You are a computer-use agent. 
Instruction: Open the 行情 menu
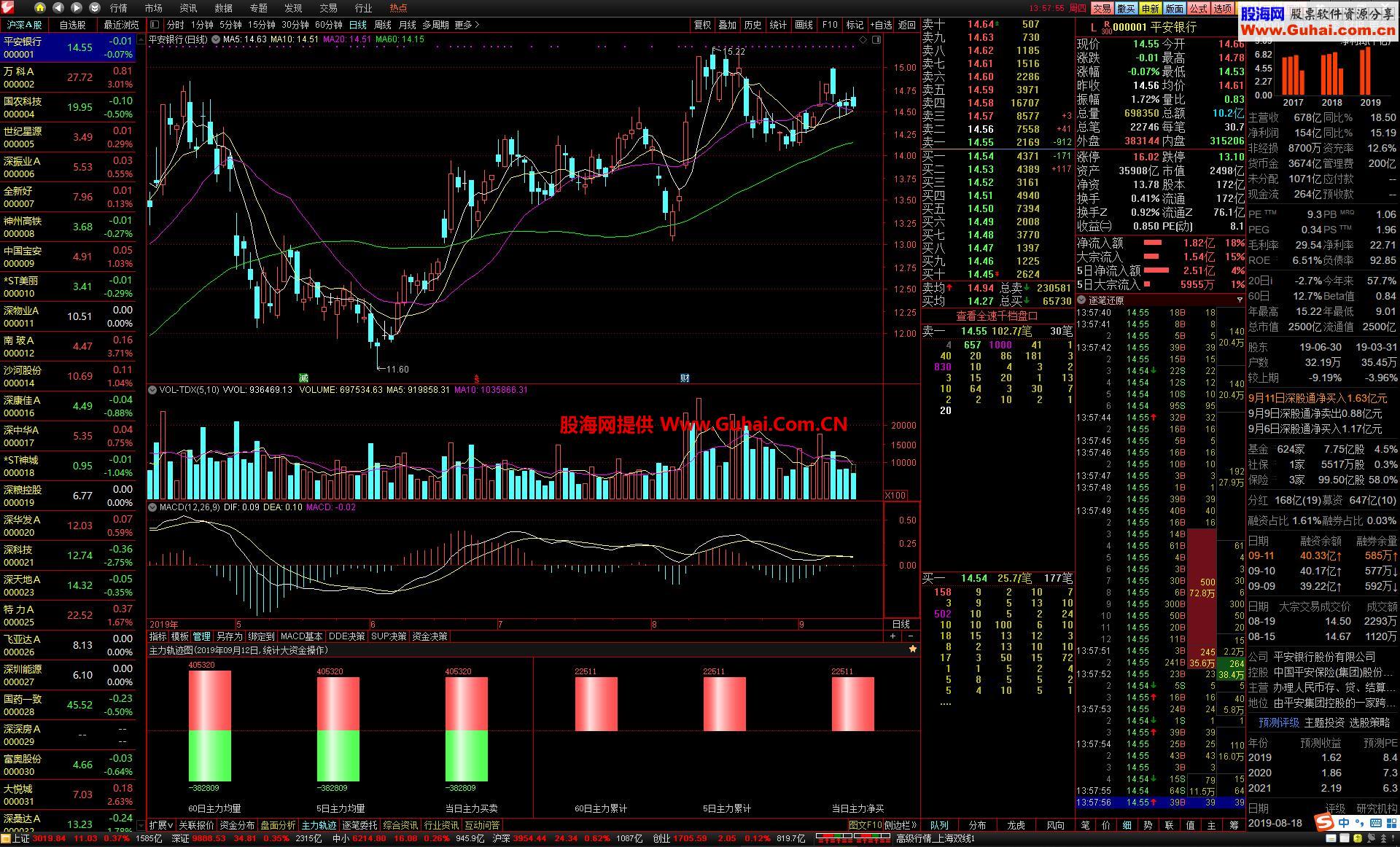point(118,8)
